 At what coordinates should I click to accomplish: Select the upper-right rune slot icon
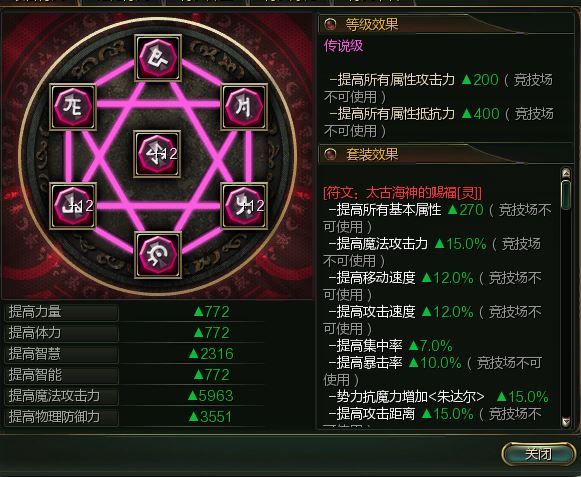(244, 107)
